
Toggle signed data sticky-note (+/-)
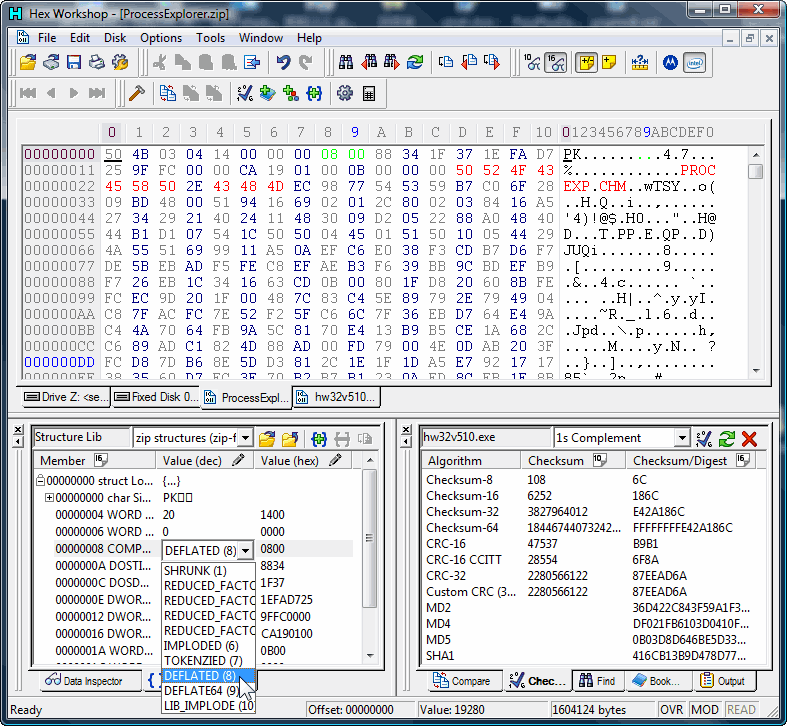coord(586,63)
